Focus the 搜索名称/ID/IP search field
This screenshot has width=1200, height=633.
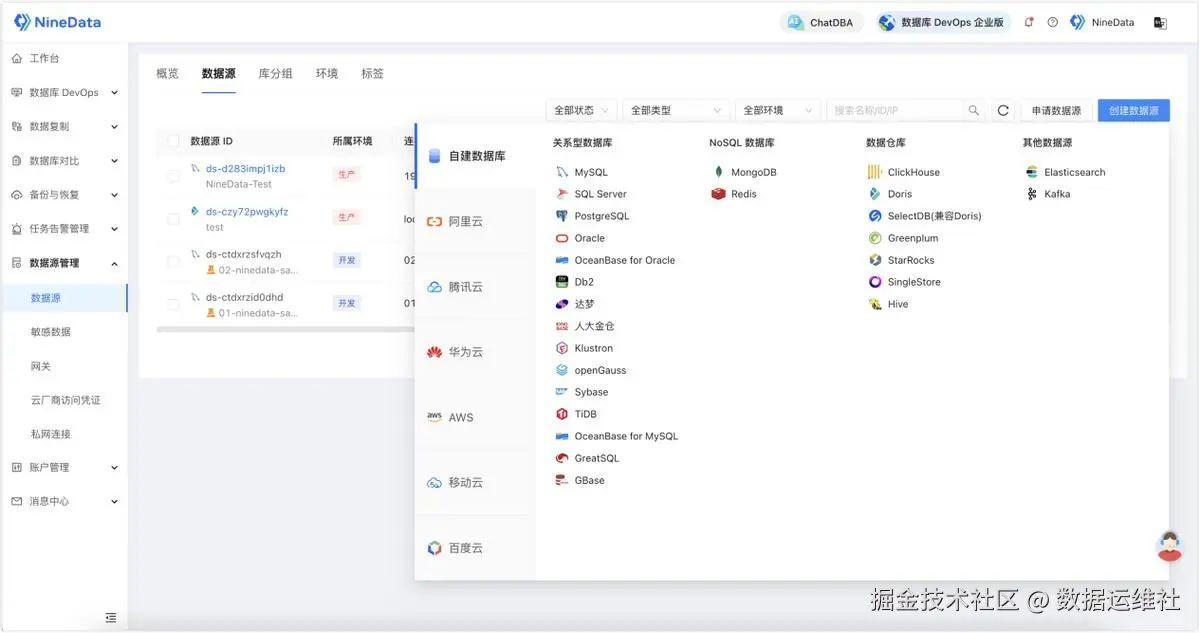tap(895, 111)
